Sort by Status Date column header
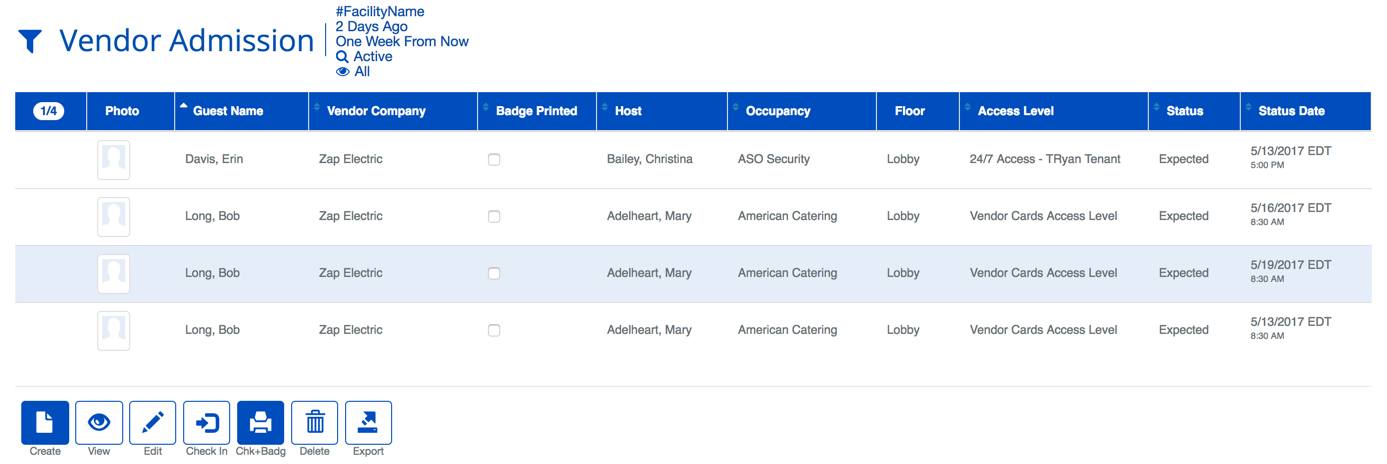The width and height of the screenshot is (1387, 464). tap(1291, 111)
